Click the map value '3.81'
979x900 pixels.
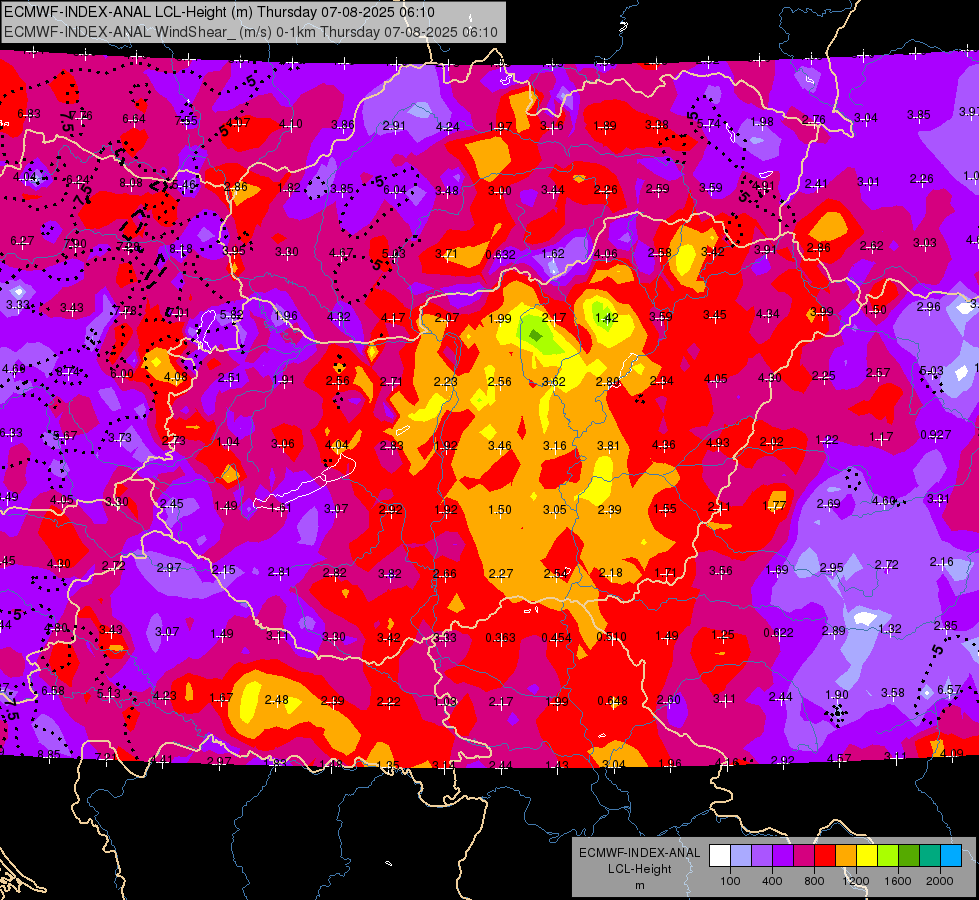[x=608, y=446]
